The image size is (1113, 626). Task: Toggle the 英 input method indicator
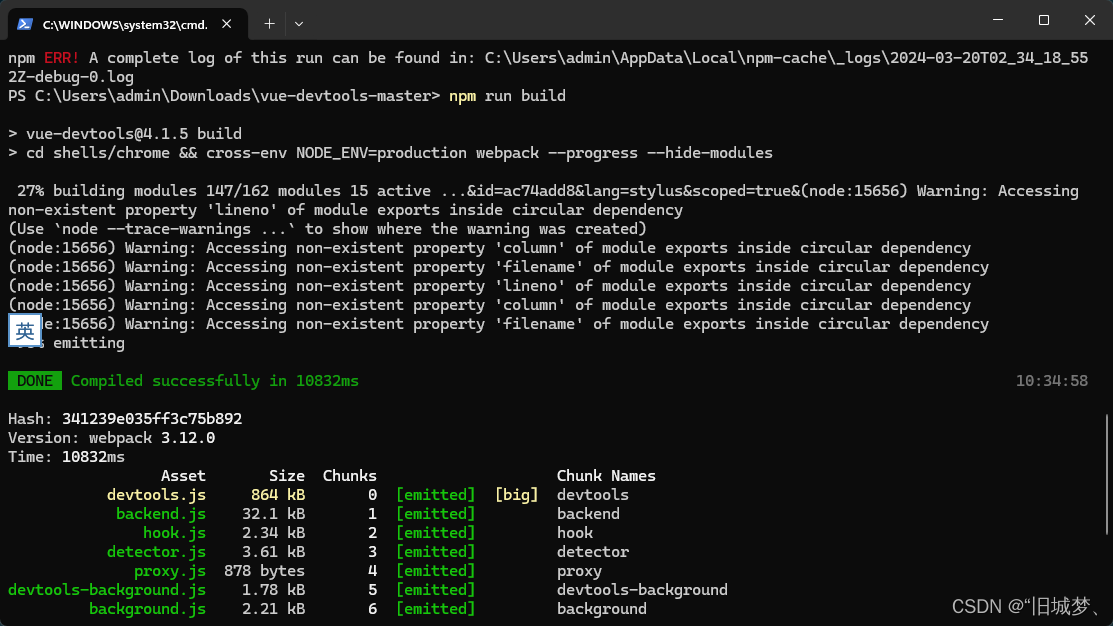(x=25, y=331)
